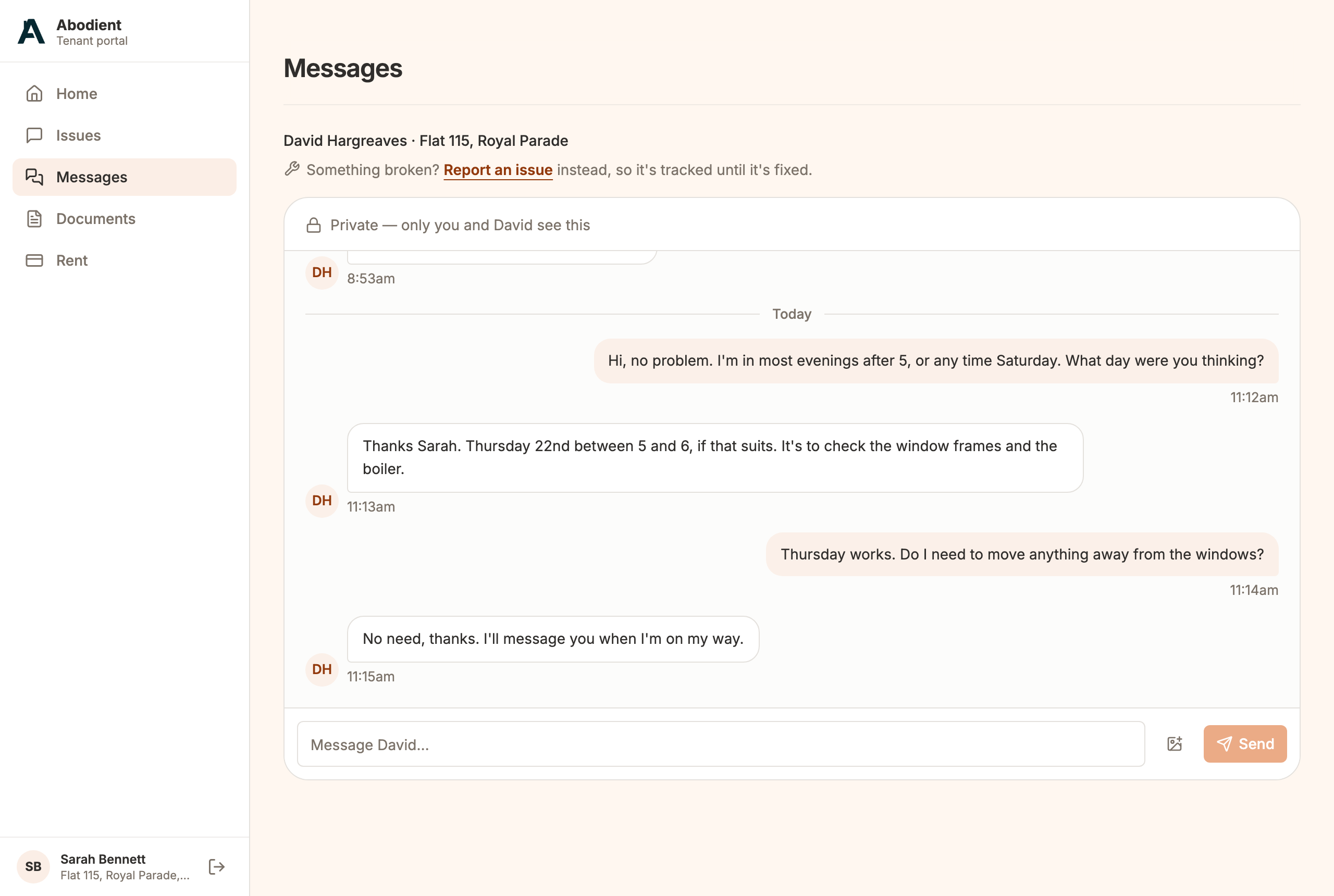
Task: Click inside the Message David text field
Action: [x=721, y=744]
